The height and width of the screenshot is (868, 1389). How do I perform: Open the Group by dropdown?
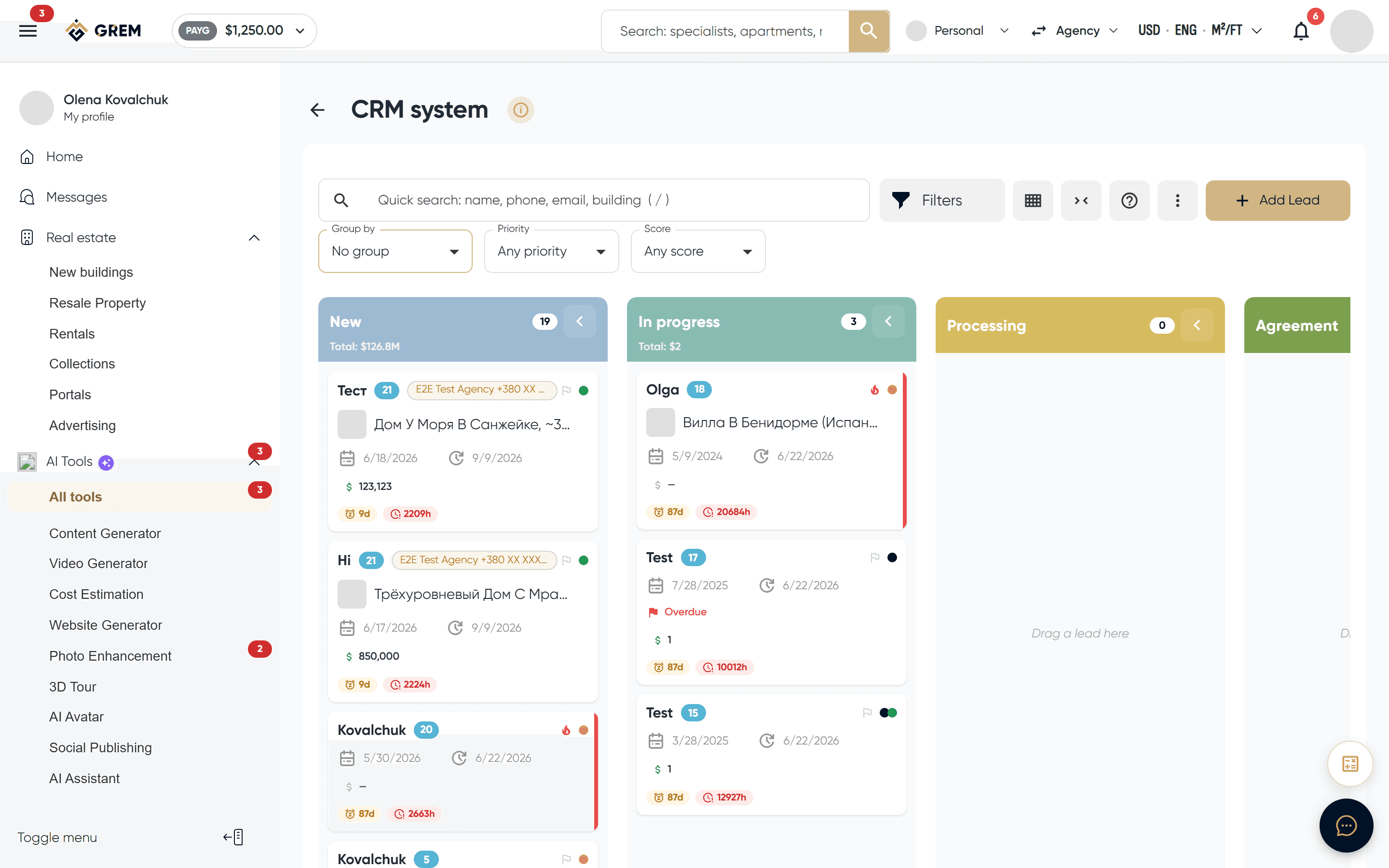[x=395, y=251]
